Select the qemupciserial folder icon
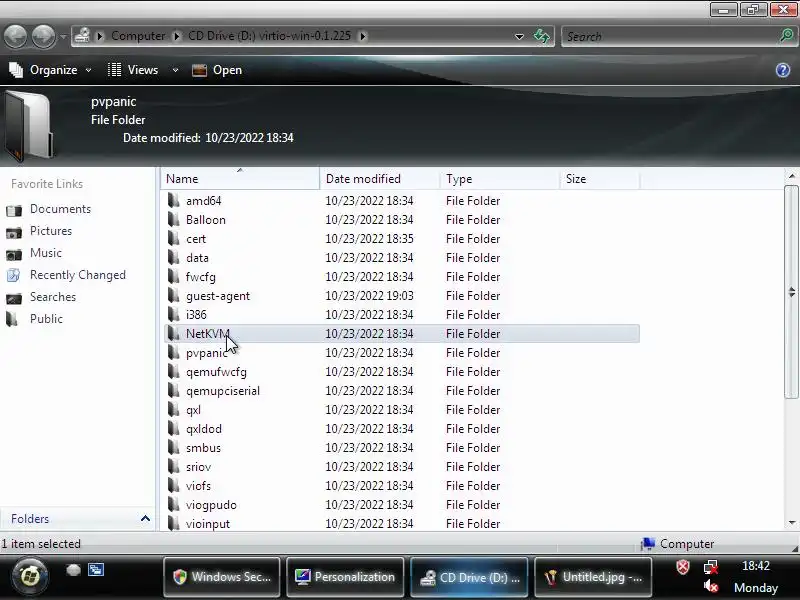 (x=174, y=391)
